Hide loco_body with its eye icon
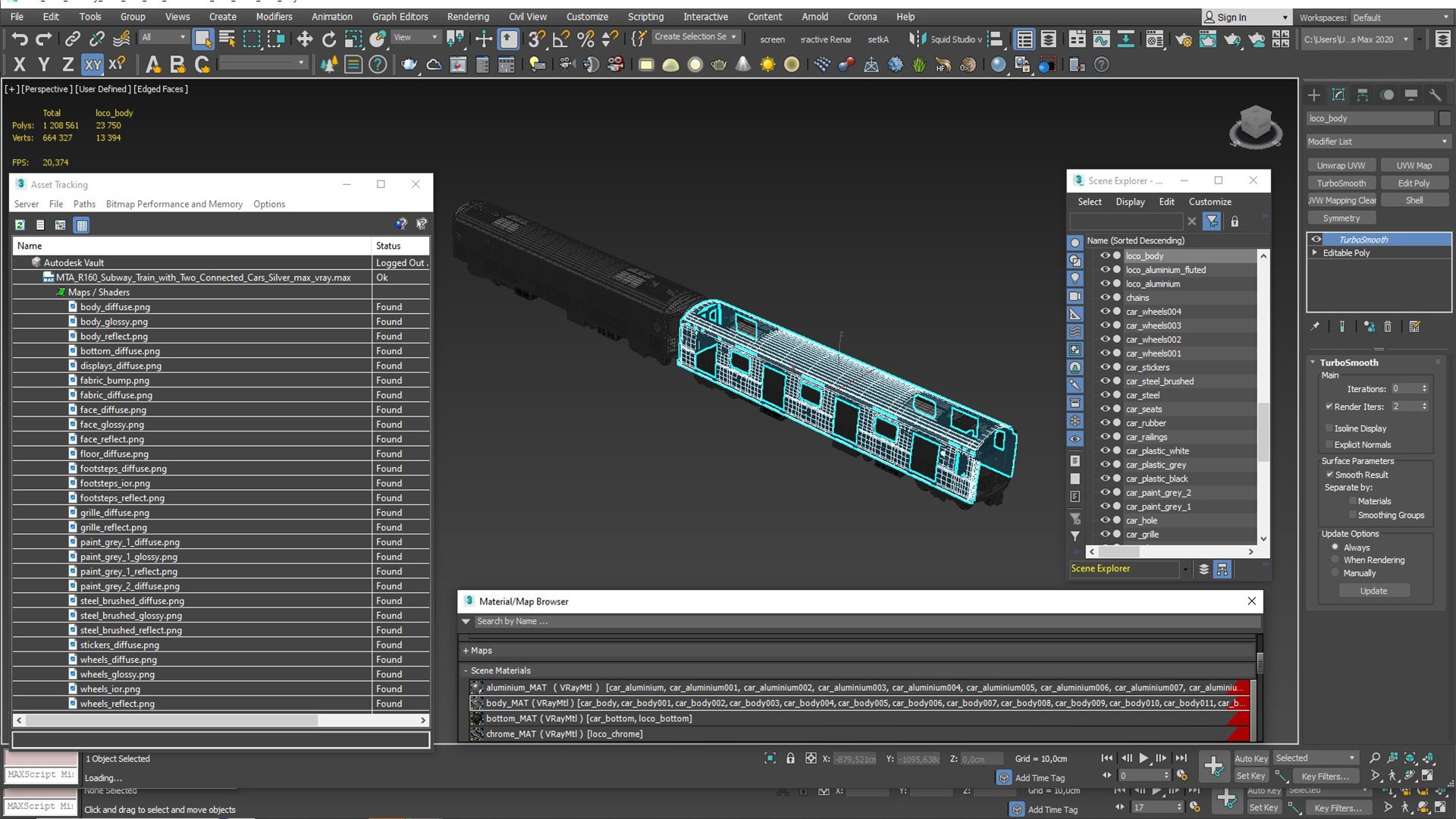 (x=1105, y=256)
